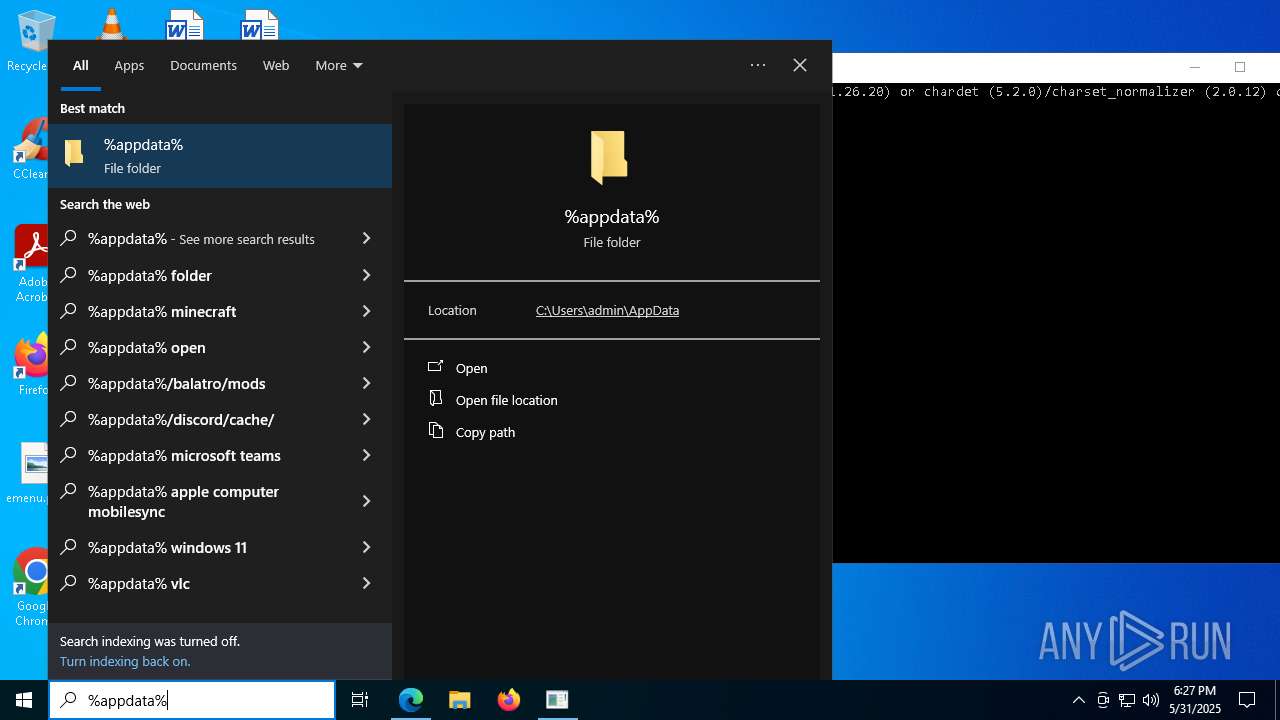The image size is (1280, 720).
Task: Open the C:\Users\admin\AppData location link
Action: [607, 310]
